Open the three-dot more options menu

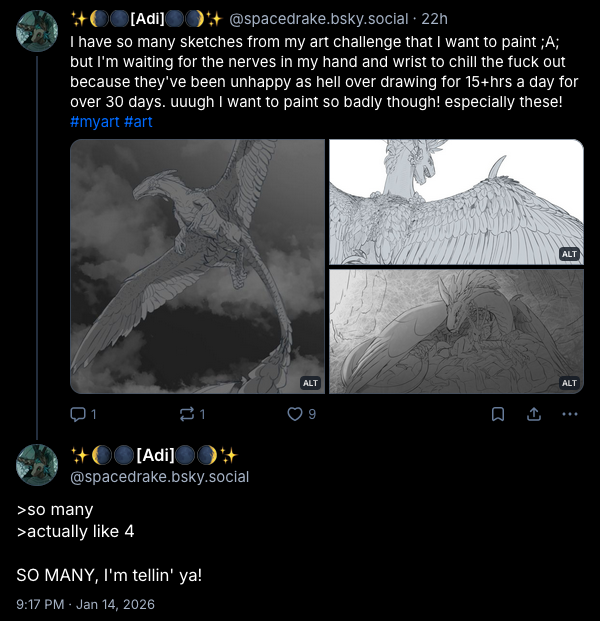pos(570,414)
